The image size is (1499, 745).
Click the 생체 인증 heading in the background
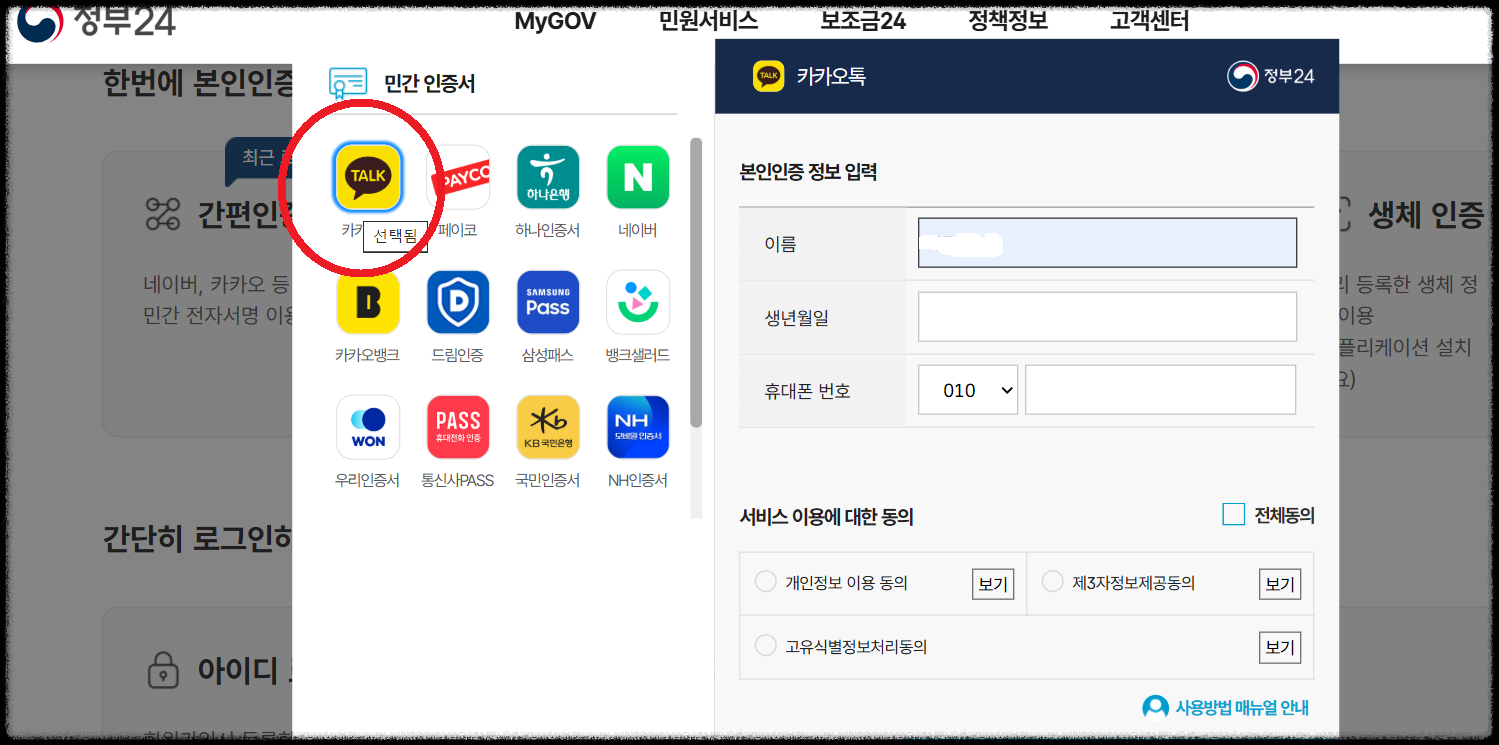point(1425,215)
